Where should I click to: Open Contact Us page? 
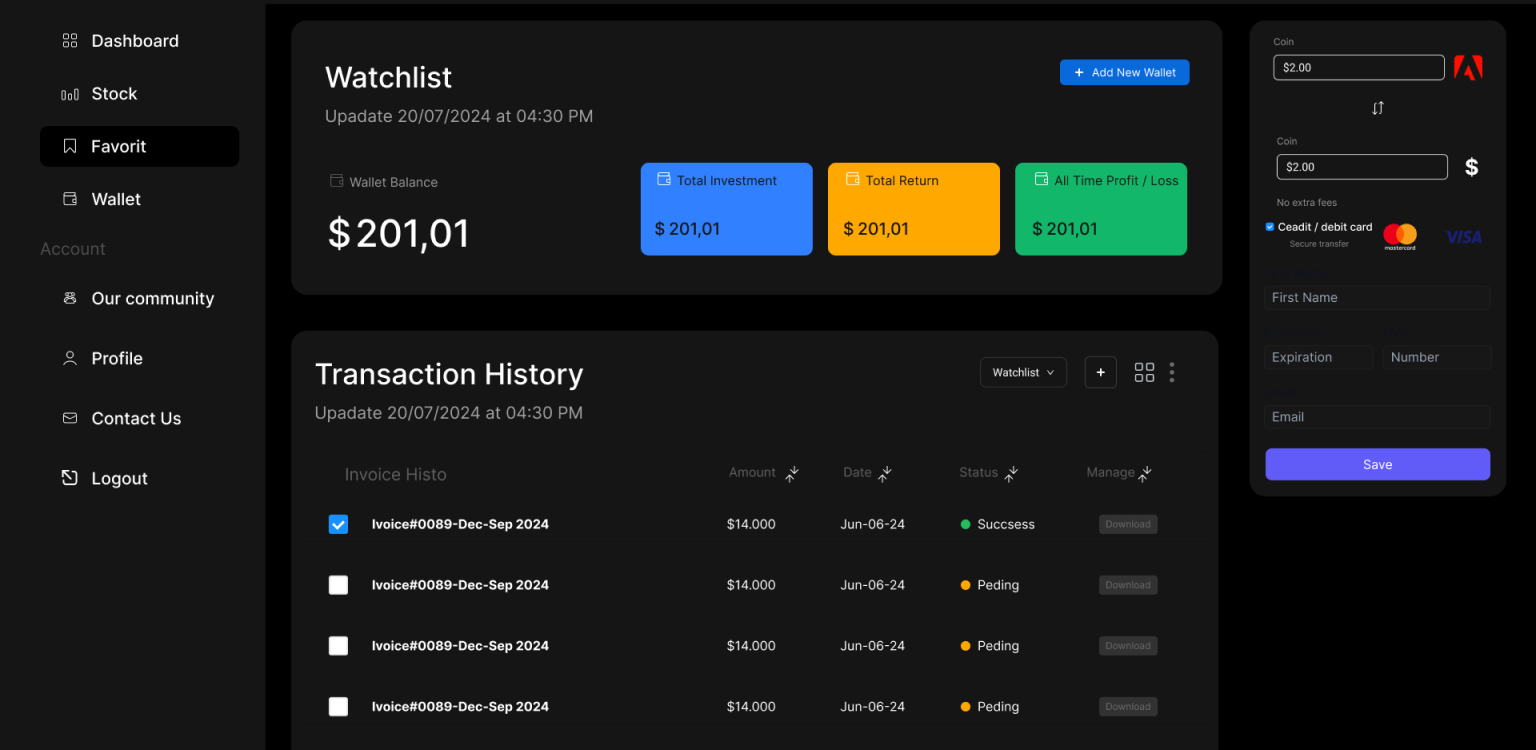point(136,418)
